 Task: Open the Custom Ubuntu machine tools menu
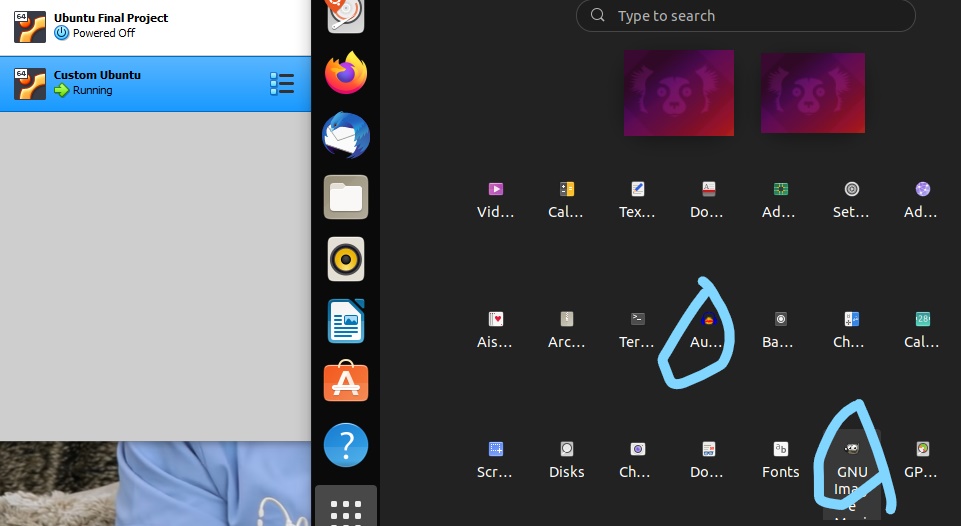point(282,84)
